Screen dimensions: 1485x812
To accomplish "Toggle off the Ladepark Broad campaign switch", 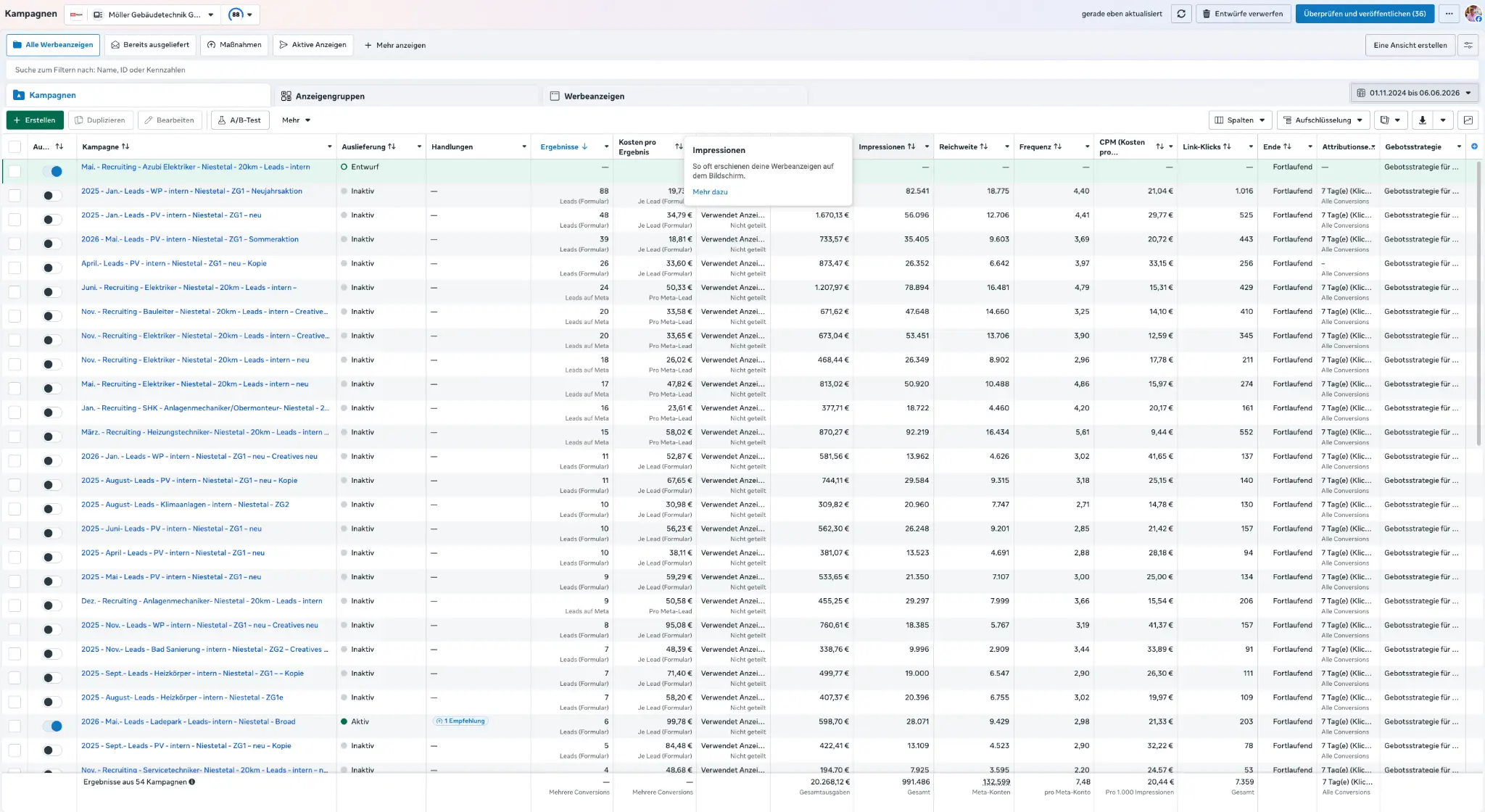I will click(52, 726).
